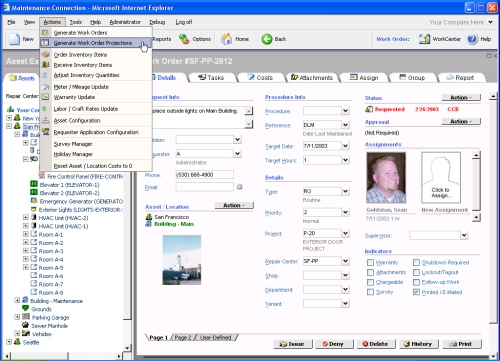
Task: Open the Procedure dropdown
Action: [345, 111]
